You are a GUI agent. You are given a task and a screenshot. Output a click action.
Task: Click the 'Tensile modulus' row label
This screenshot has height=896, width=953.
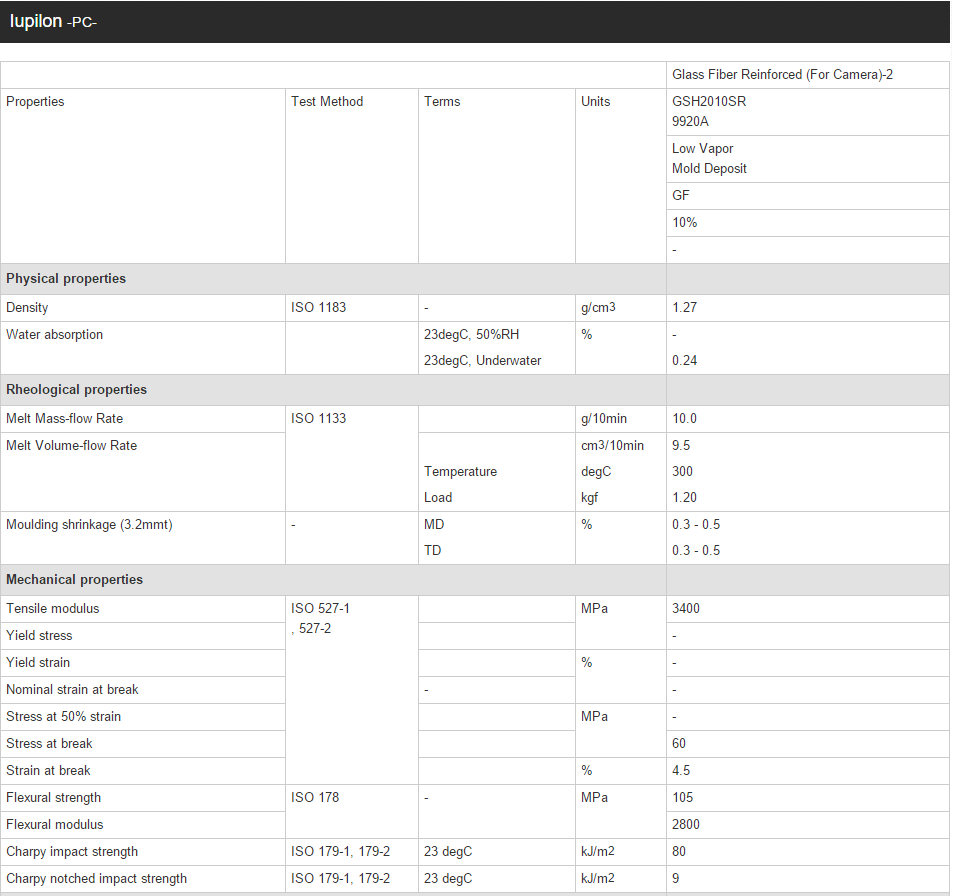tap(143, 609)
